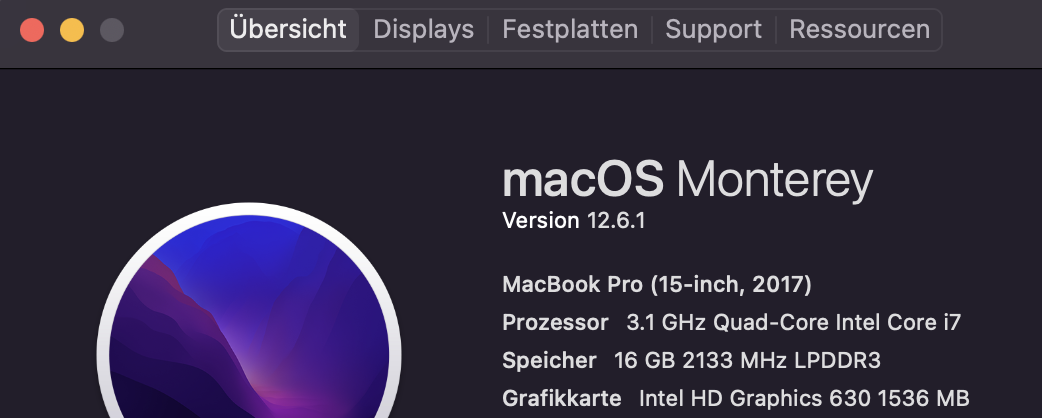Click the "Monterey" word in the heading
Image resolution: width=1042 pixels, height=418 pixels.
coord(774,181)
